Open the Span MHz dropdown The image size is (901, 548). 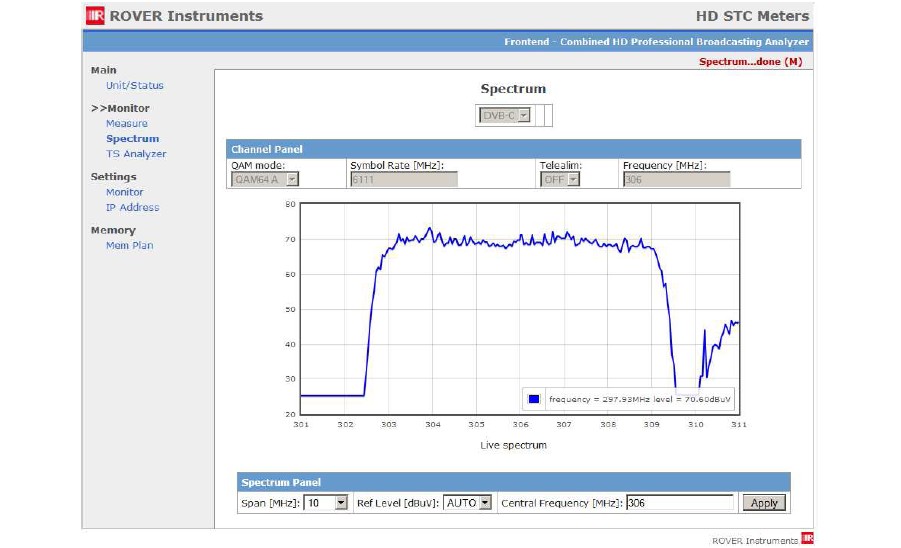pyautogui.click(x=326, y=503)
